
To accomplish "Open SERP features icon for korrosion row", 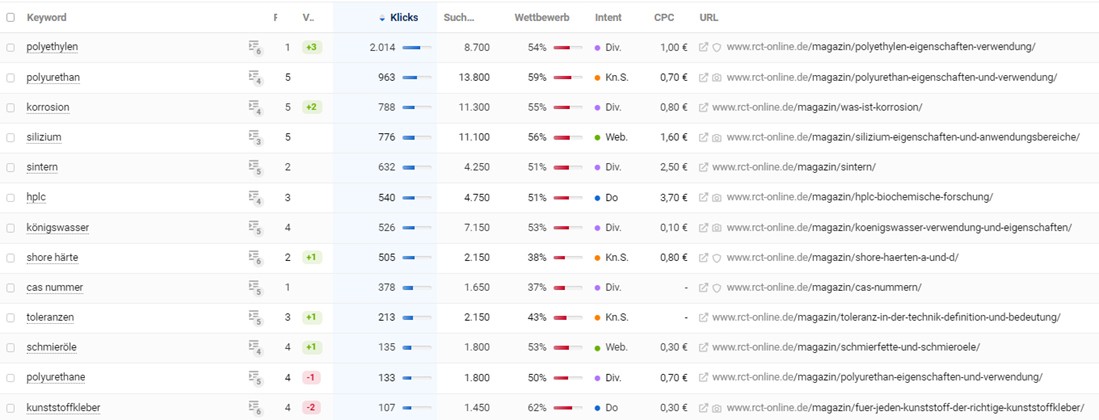I will (255, 108).
